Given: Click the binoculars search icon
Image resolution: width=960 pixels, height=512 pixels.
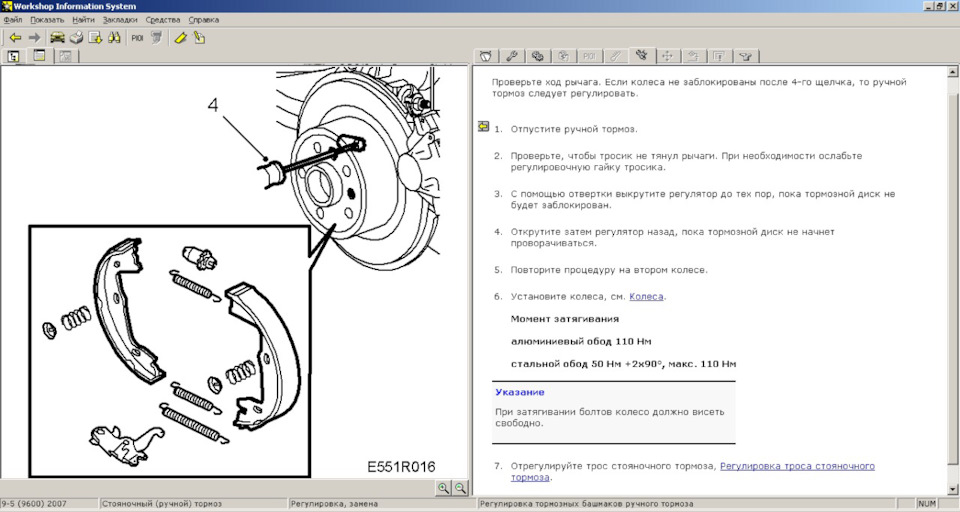Looking at the screenshot, I should (114, 38).
